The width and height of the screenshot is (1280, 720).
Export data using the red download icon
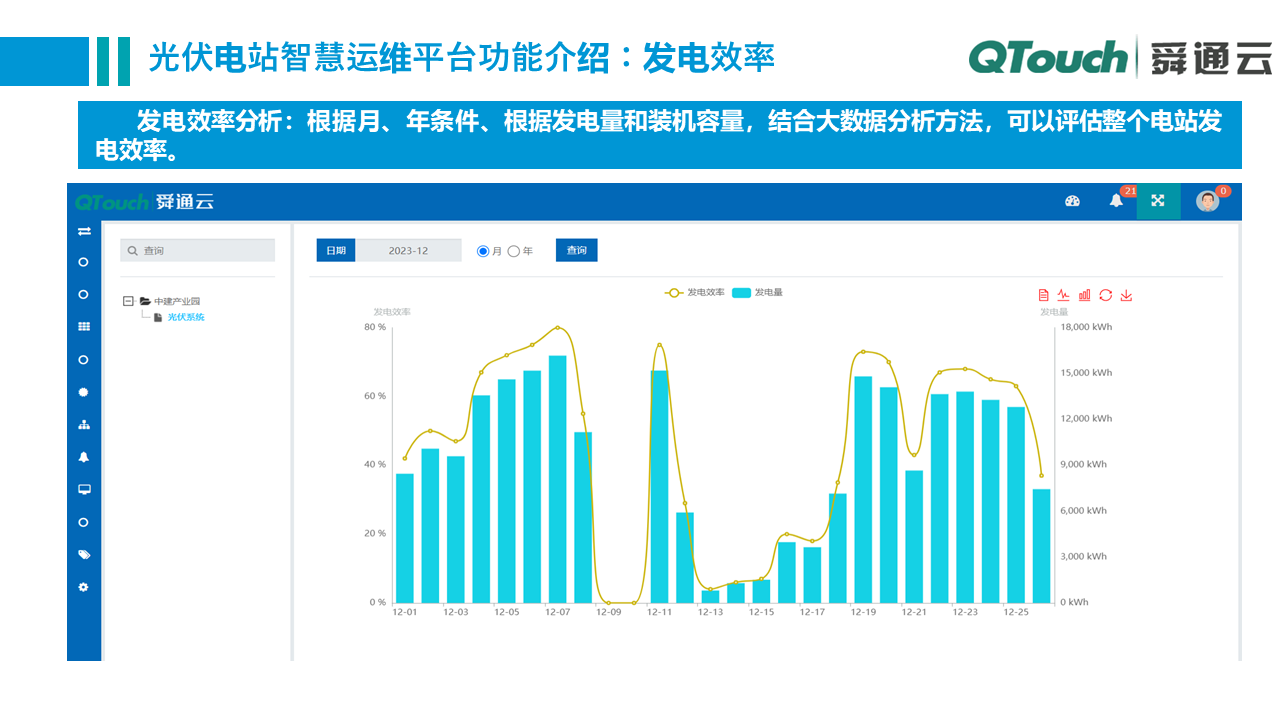[1127, 295]
